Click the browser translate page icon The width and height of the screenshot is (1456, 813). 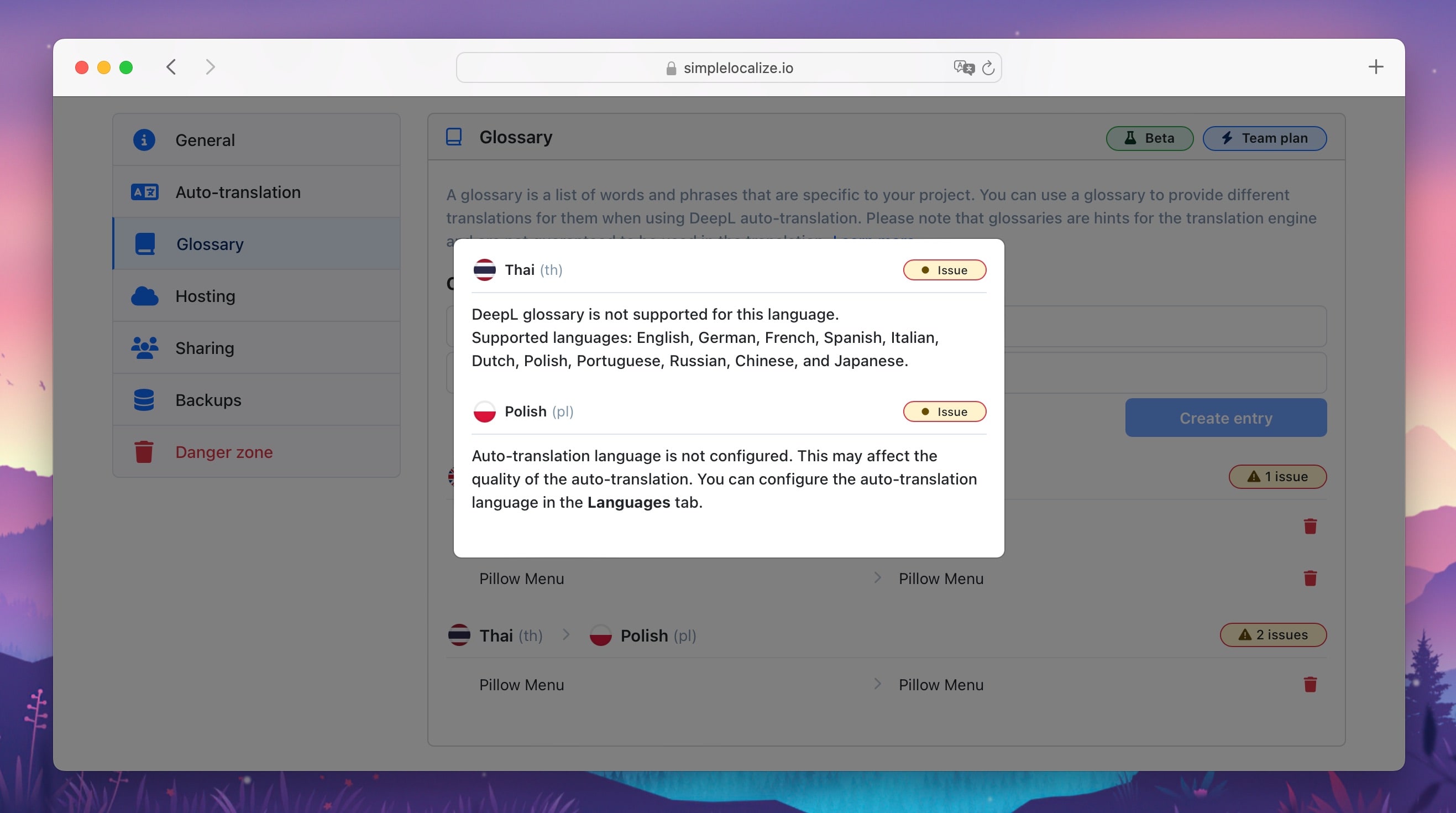963,68
